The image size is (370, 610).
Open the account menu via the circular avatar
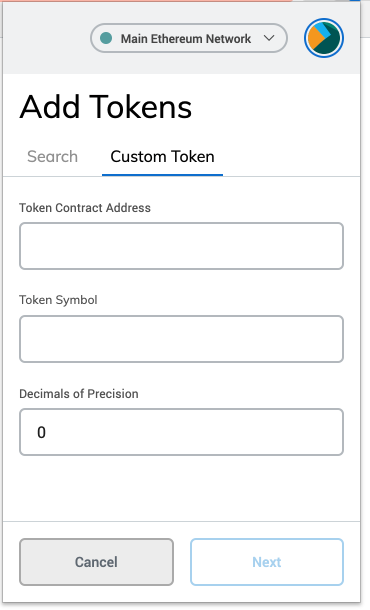pyautogui.click(x=324, y=38)
